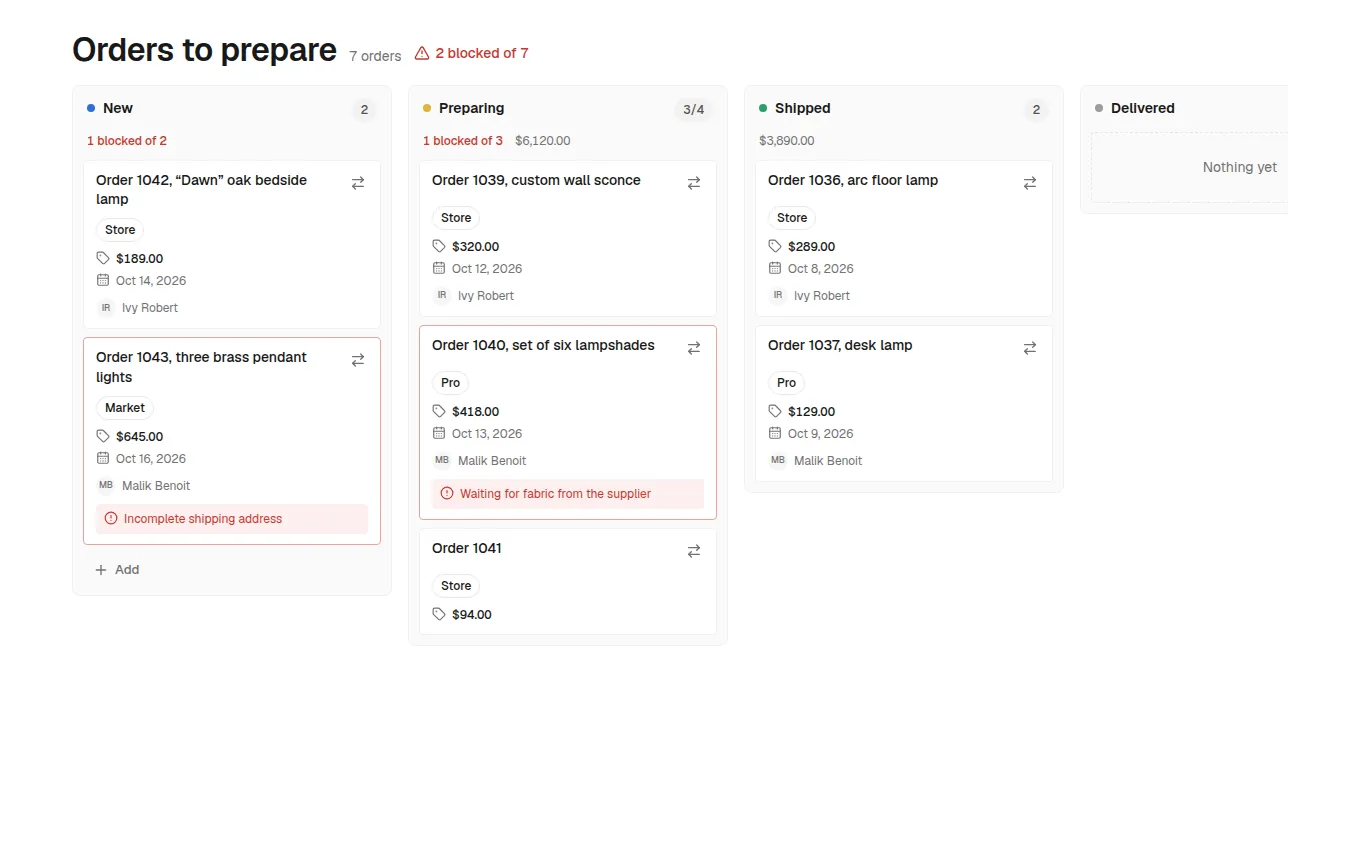The height and width of the screenshot is (850, 1360).
Task: Click price tag icon beside $645.00
Action: coord(103,436)
